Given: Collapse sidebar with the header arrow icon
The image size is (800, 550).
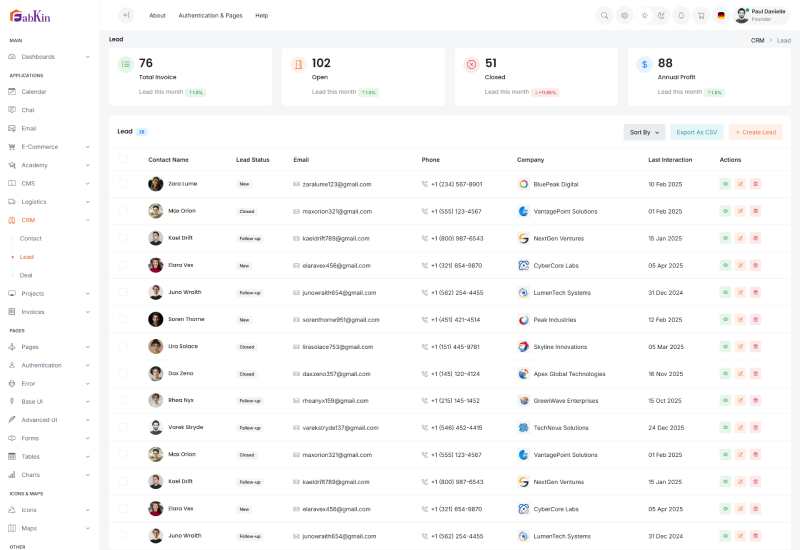Looking at the screenshot, I should click(x=126, y=15).
